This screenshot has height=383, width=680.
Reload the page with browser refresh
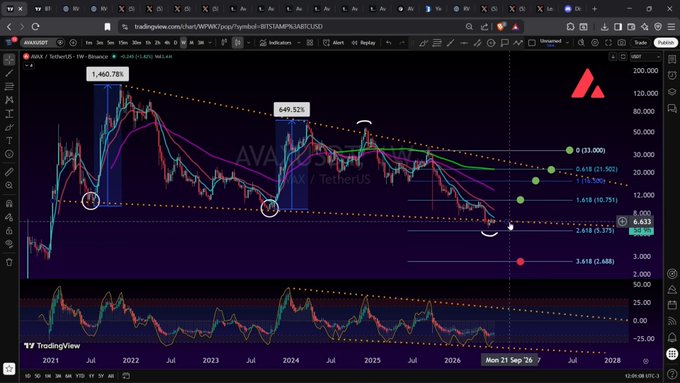(x=36, y=26)
